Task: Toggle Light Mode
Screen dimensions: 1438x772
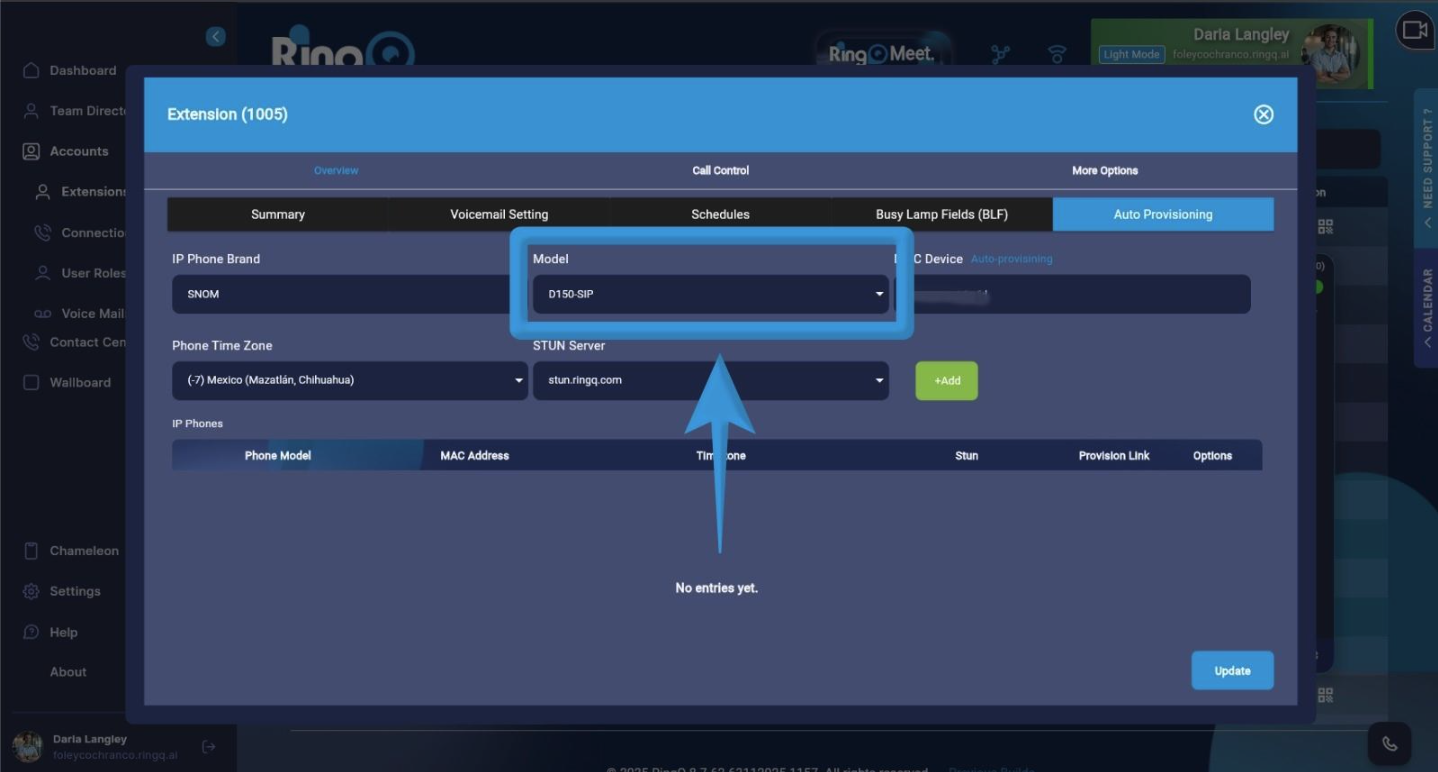Action: [x=1131, y=55]
